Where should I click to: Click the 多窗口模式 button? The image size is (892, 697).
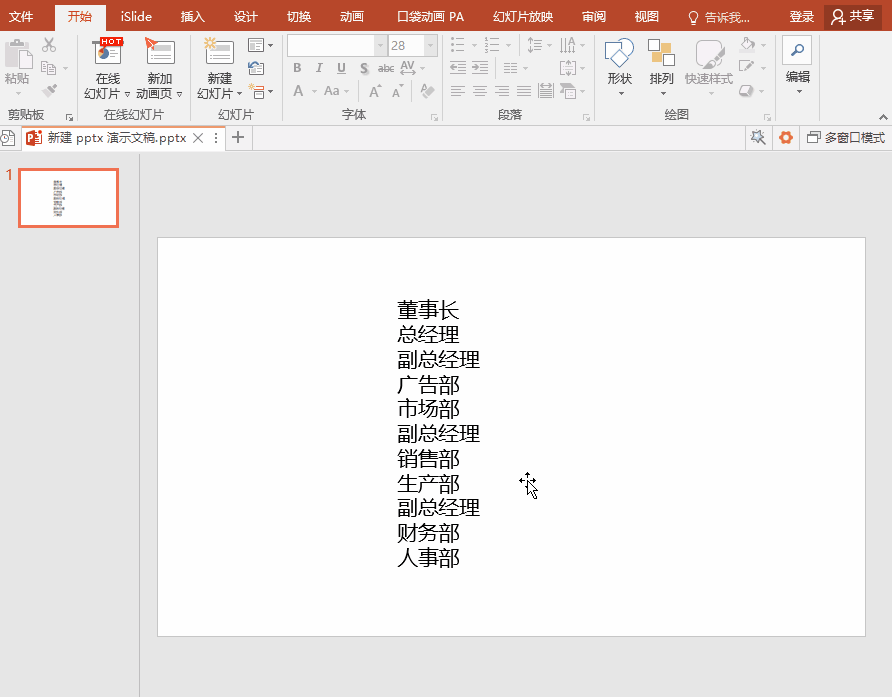(x=846, y=137)
